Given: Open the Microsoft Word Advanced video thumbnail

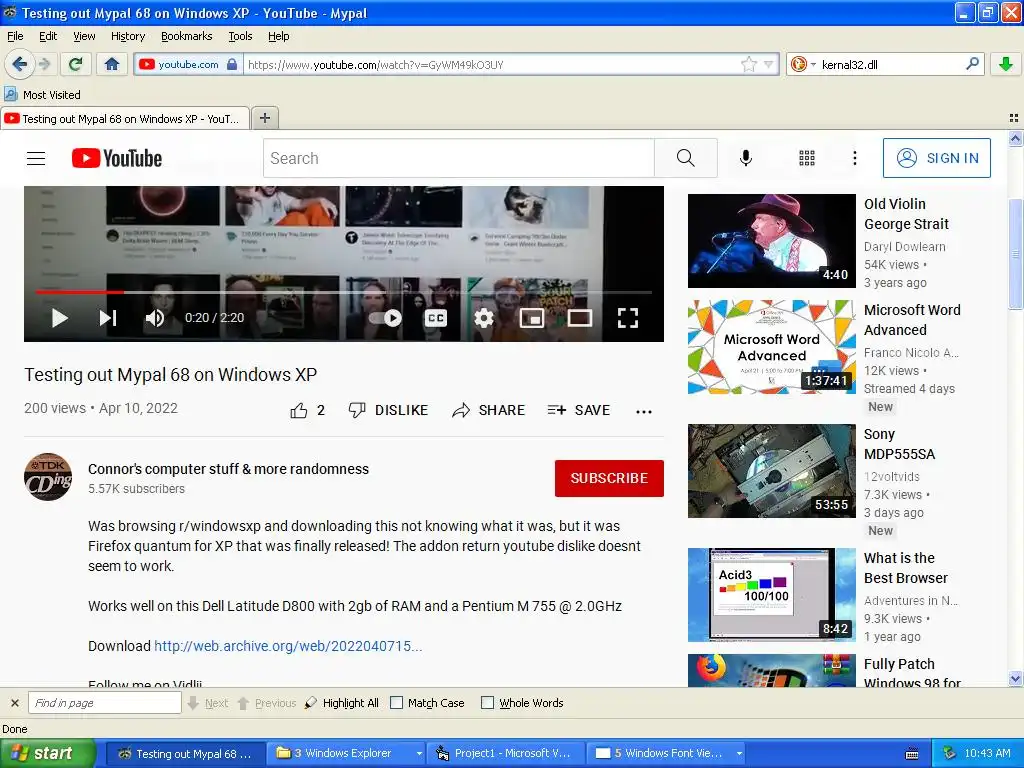Looking at the screenshot, I should click(x=771, y=347).
